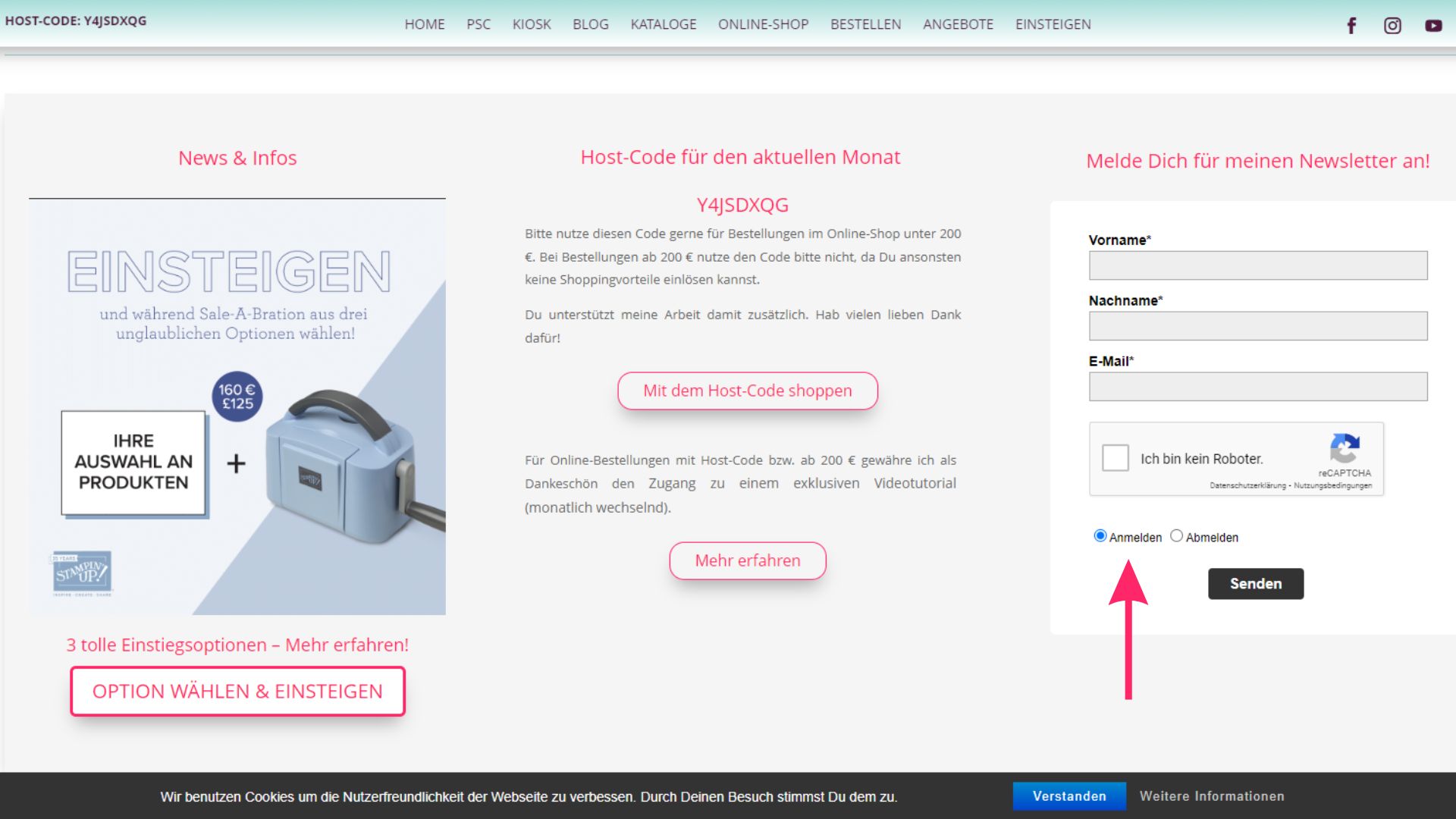Open the KATALOGE menu item
Viewport: 1456px width, 819px height.
(x=663, y=24)
